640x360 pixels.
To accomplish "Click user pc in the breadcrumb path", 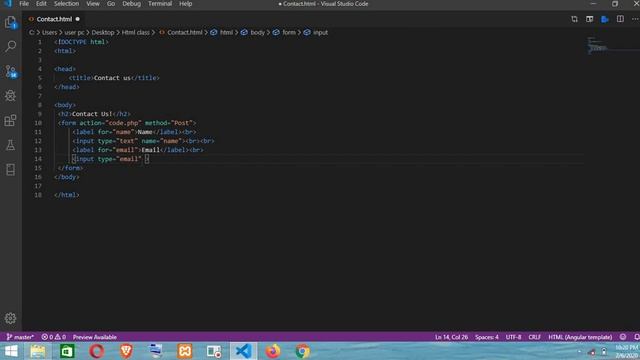I will [x=74, y=33].
